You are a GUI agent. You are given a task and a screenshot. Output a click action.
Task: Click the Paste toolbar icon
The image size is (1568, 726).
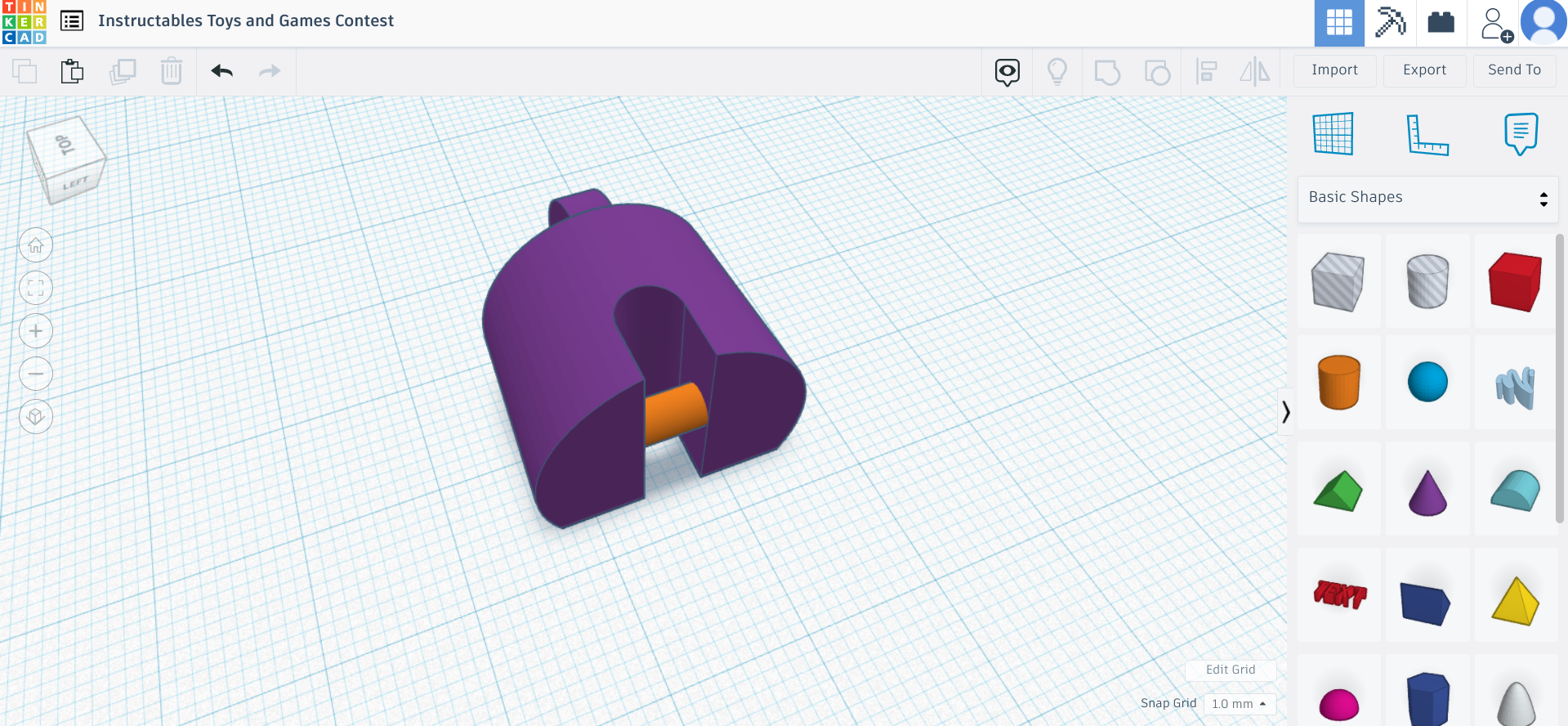(73, 71)
